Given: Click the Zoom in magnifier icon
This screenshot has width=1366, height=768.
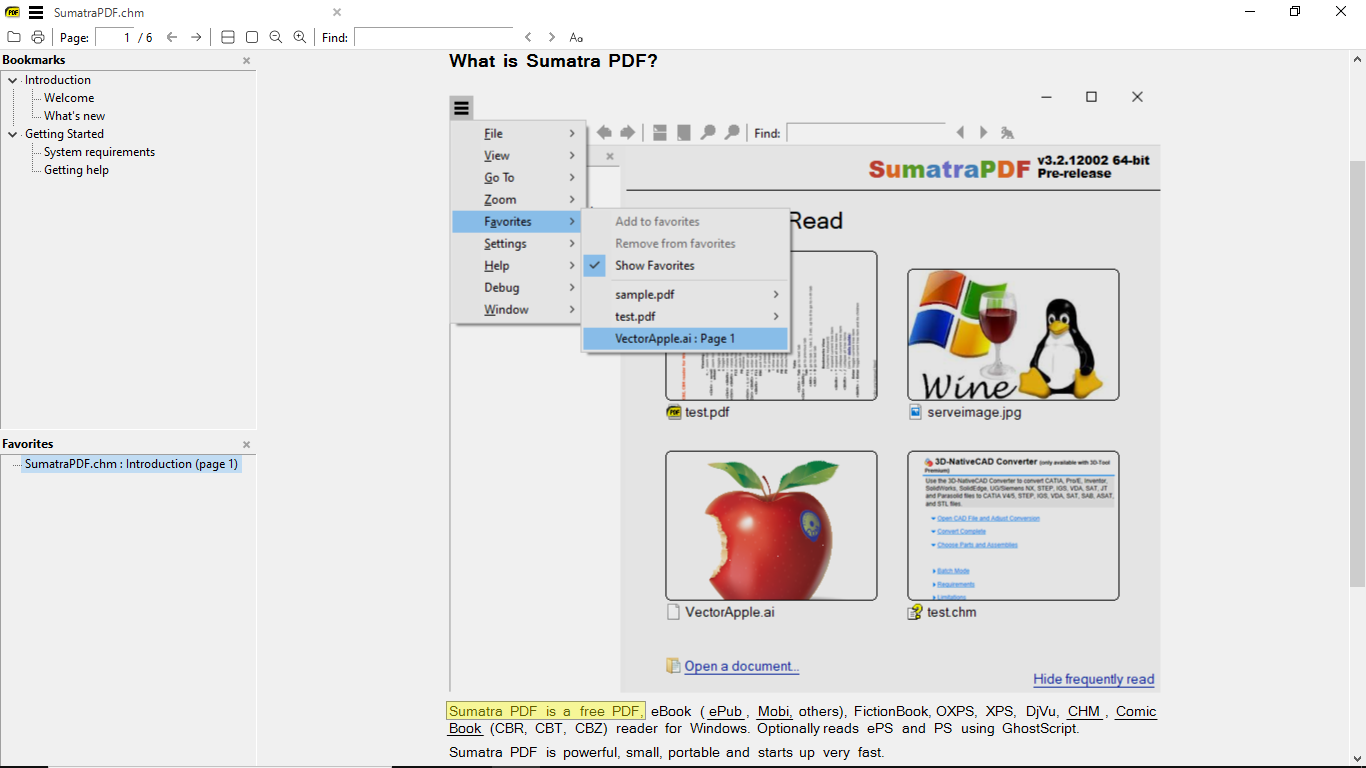Looking at the screenshot, I should (x=300, y=37).
